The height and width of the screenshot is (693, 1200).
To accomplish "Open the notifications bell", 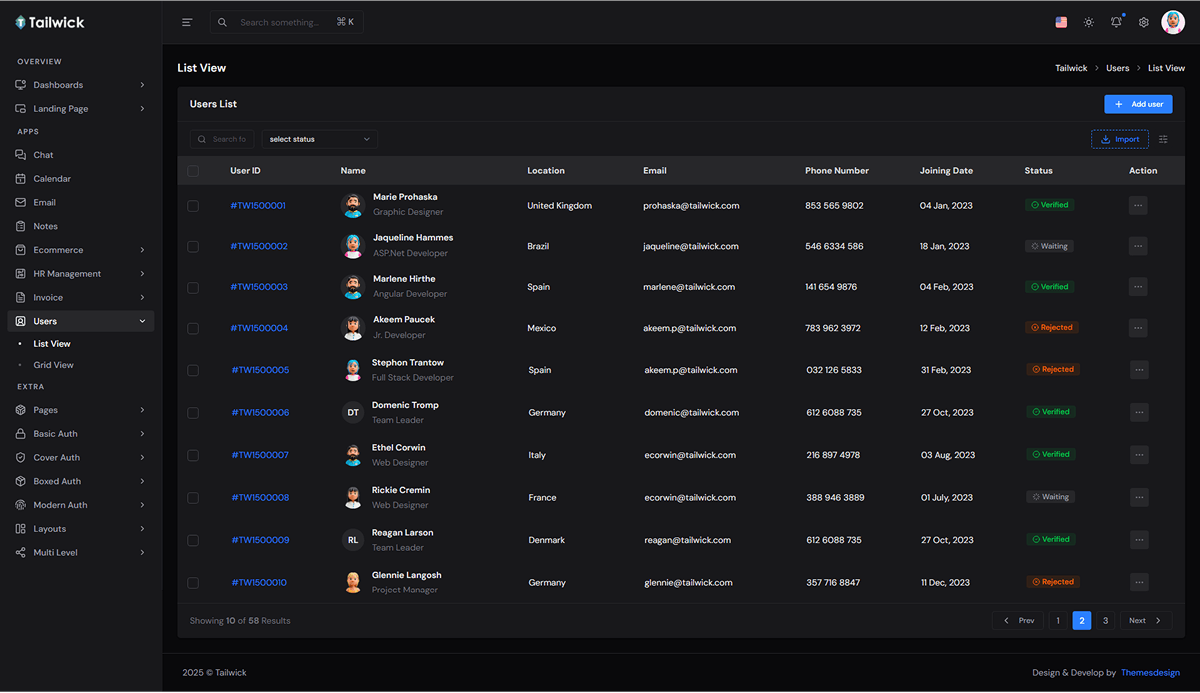I will click(x=1116, y=22).
